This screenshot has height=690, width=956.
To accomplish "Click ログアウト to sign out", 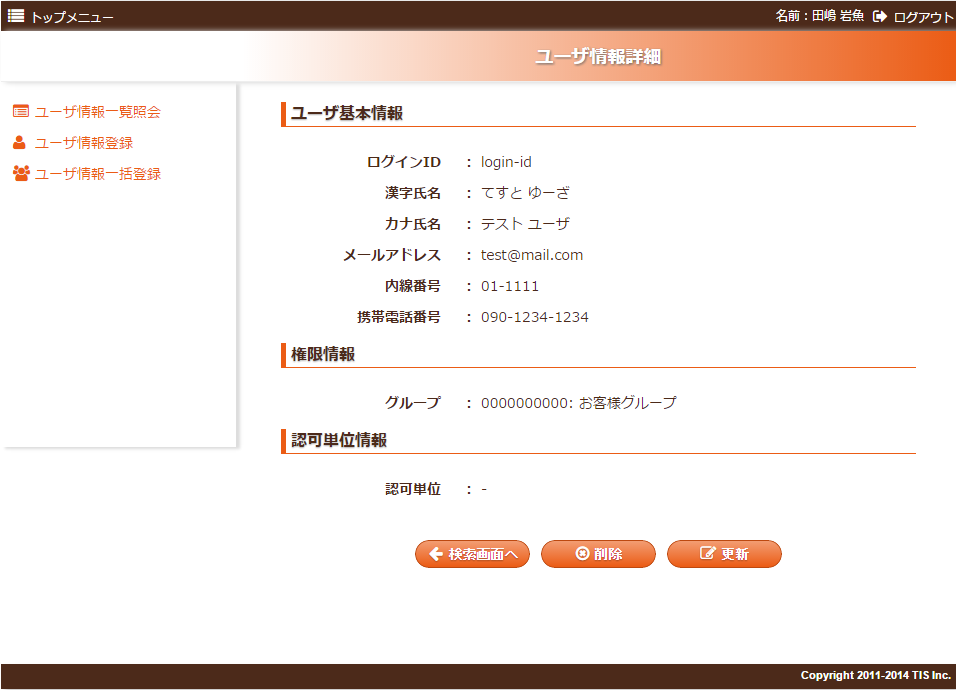I will tap(923, 17).
